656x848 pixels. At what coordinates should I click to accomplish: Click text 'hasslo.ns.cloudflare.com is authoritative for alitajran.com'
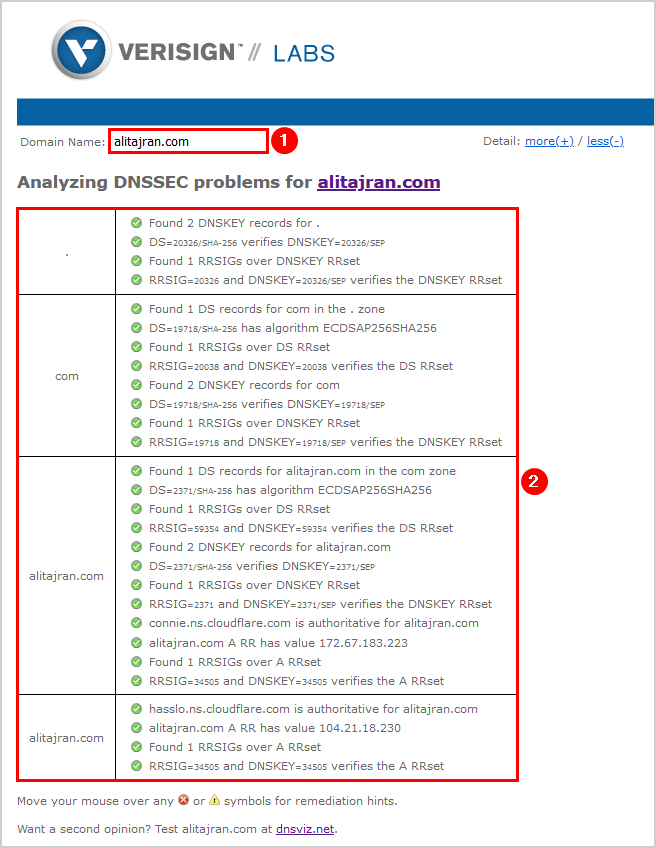313,708
